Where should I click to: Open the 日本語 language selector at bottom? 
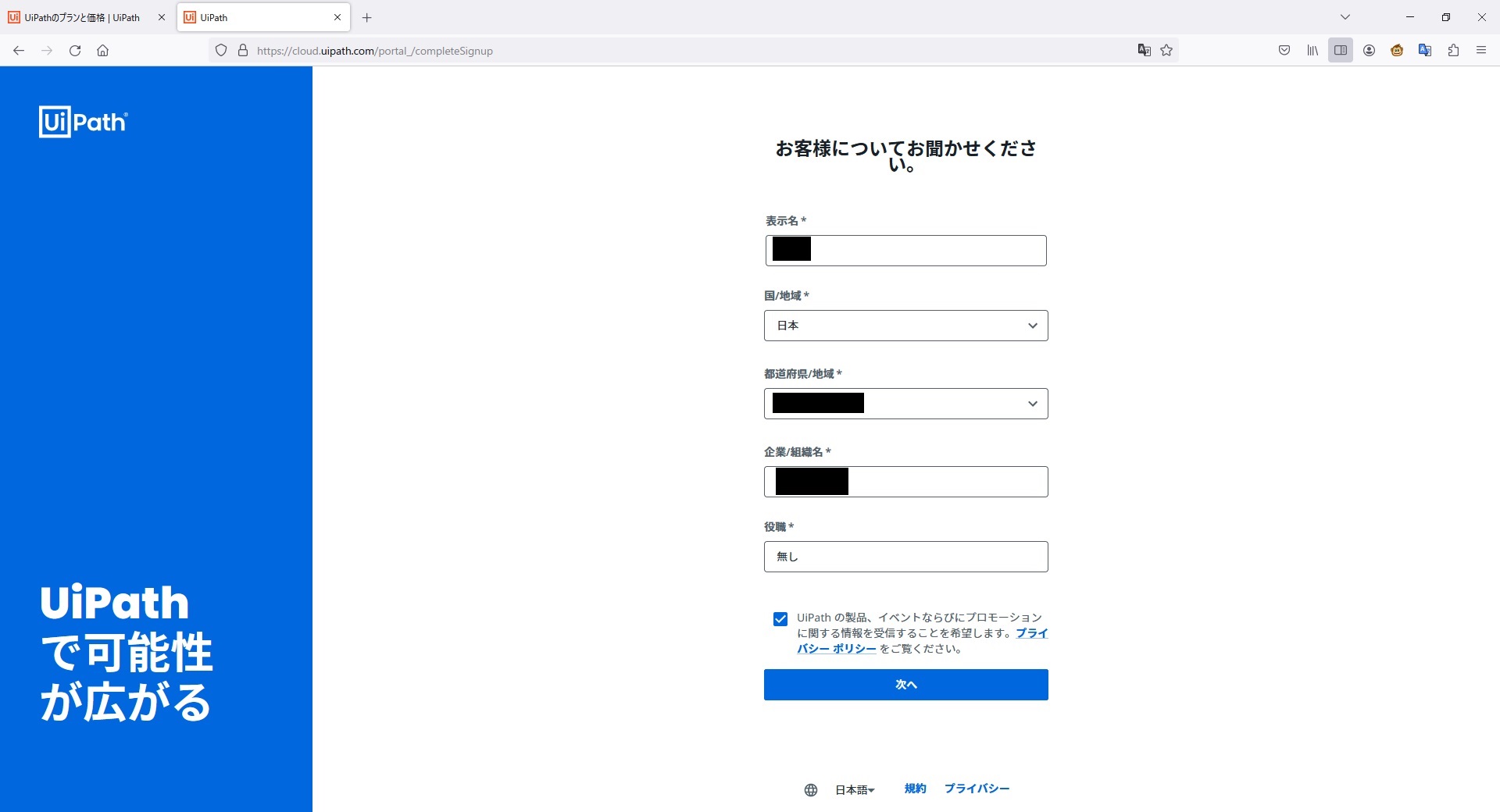[852, 789]
